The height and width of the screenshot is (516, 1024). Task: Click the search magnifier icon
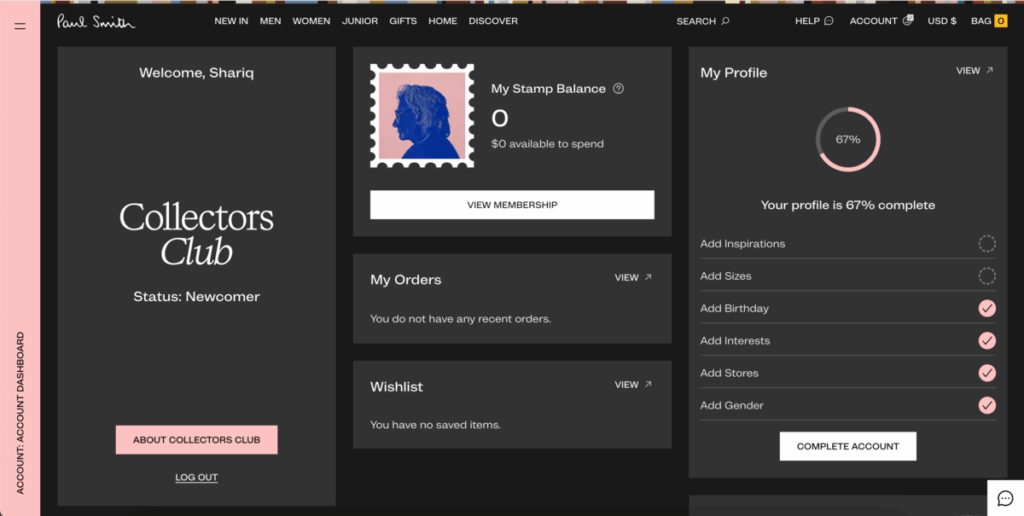click(x=726, y=21)
